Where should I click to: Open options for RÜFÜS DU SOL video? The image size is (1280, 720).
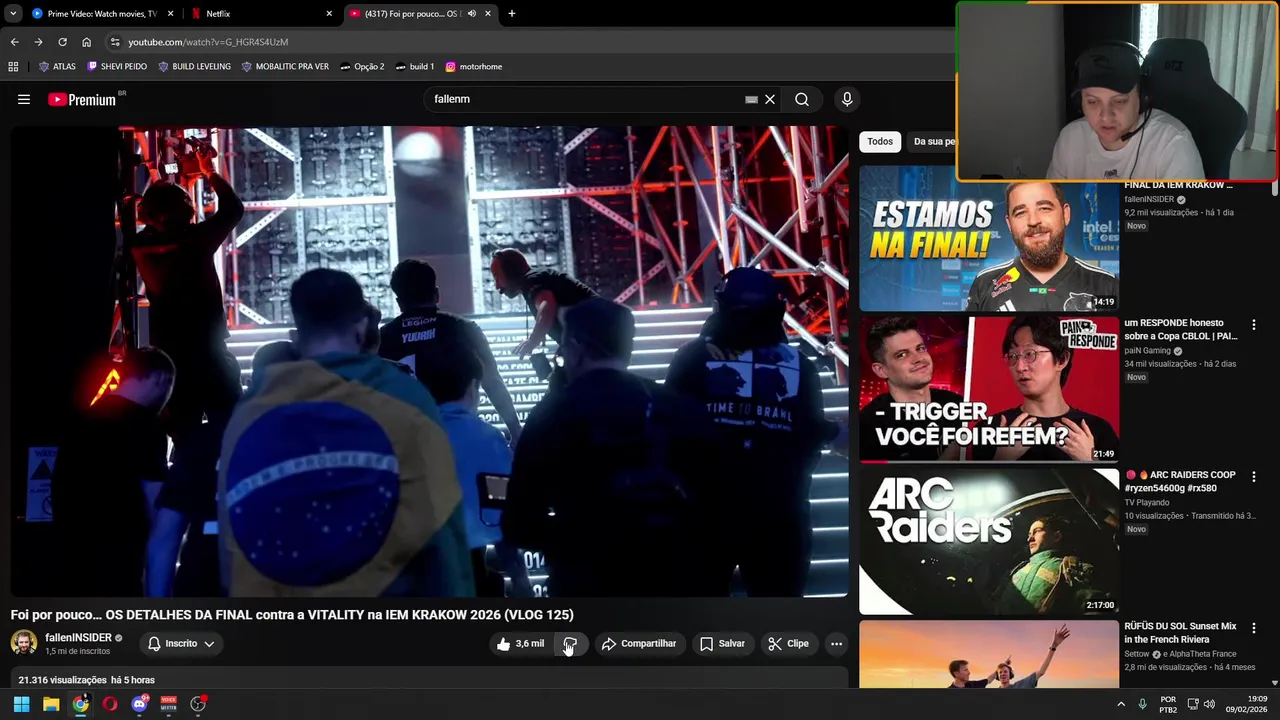[x=1253, y=628]
